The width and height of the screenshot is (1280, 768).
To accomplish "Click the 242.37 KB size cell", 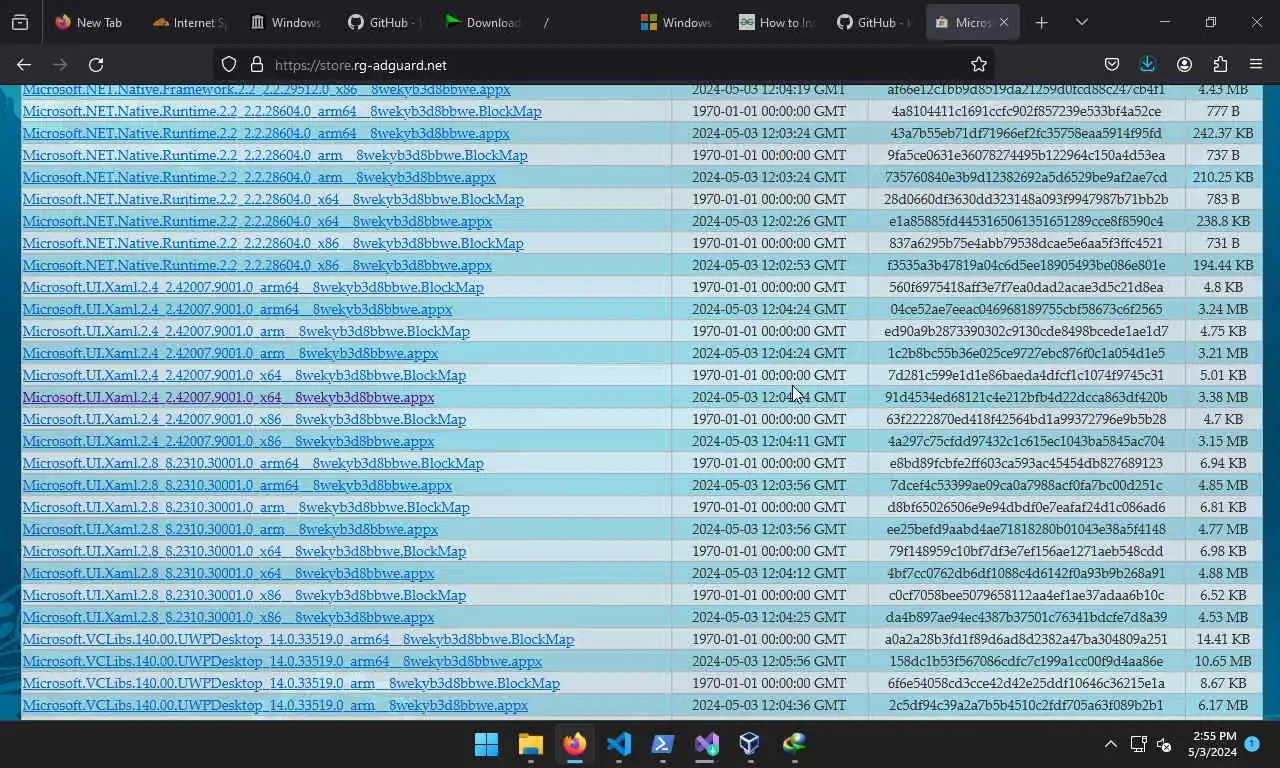I will pyautogui.click(x=1222, y=133).
